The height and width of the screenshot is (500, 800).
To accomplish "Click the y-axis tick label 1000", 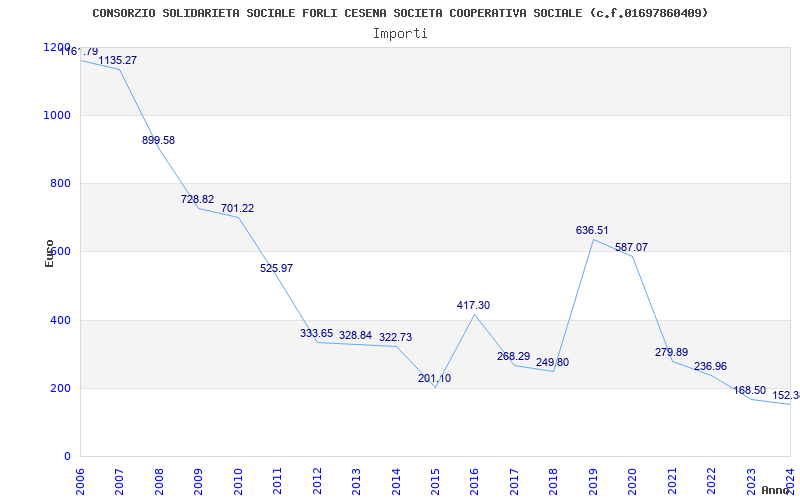I will 57,115.
